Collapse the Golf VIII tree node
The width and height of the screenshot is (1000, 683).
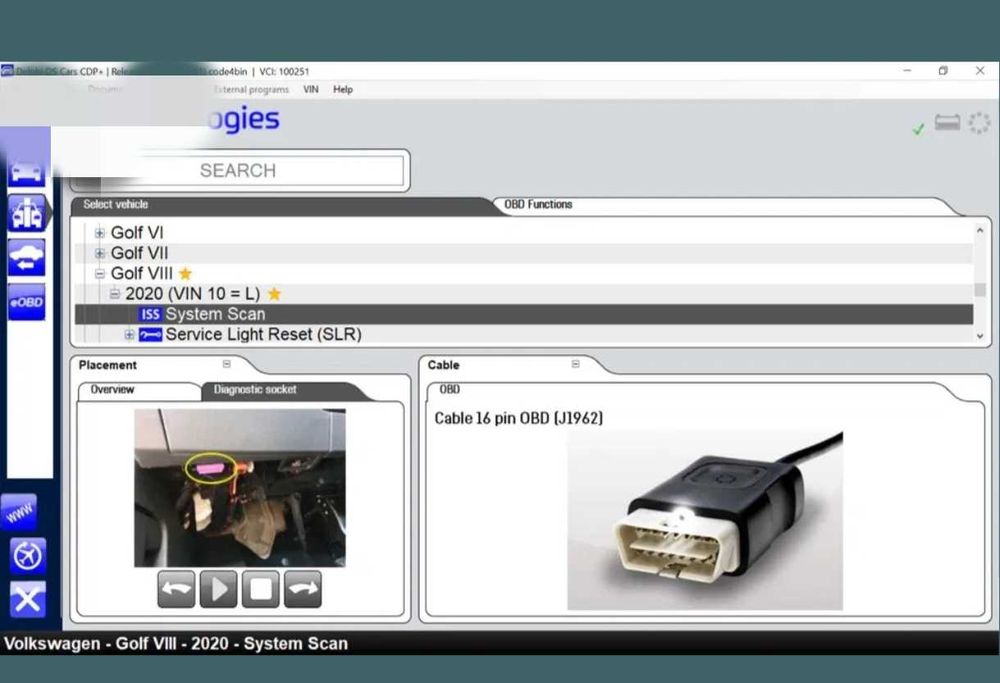[x=99, y=274]
